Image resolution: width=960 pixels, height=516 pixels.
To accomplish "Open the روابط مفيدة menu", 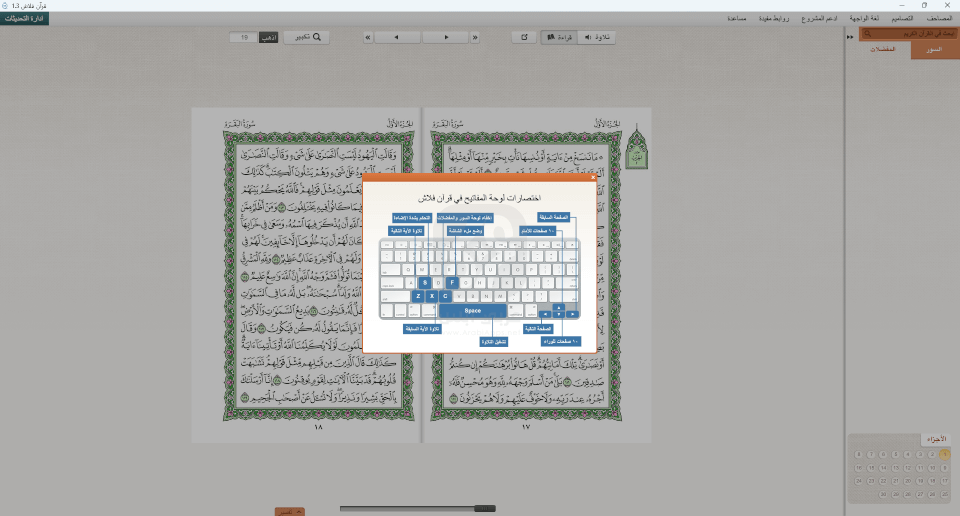I will (x=774, y=18).
